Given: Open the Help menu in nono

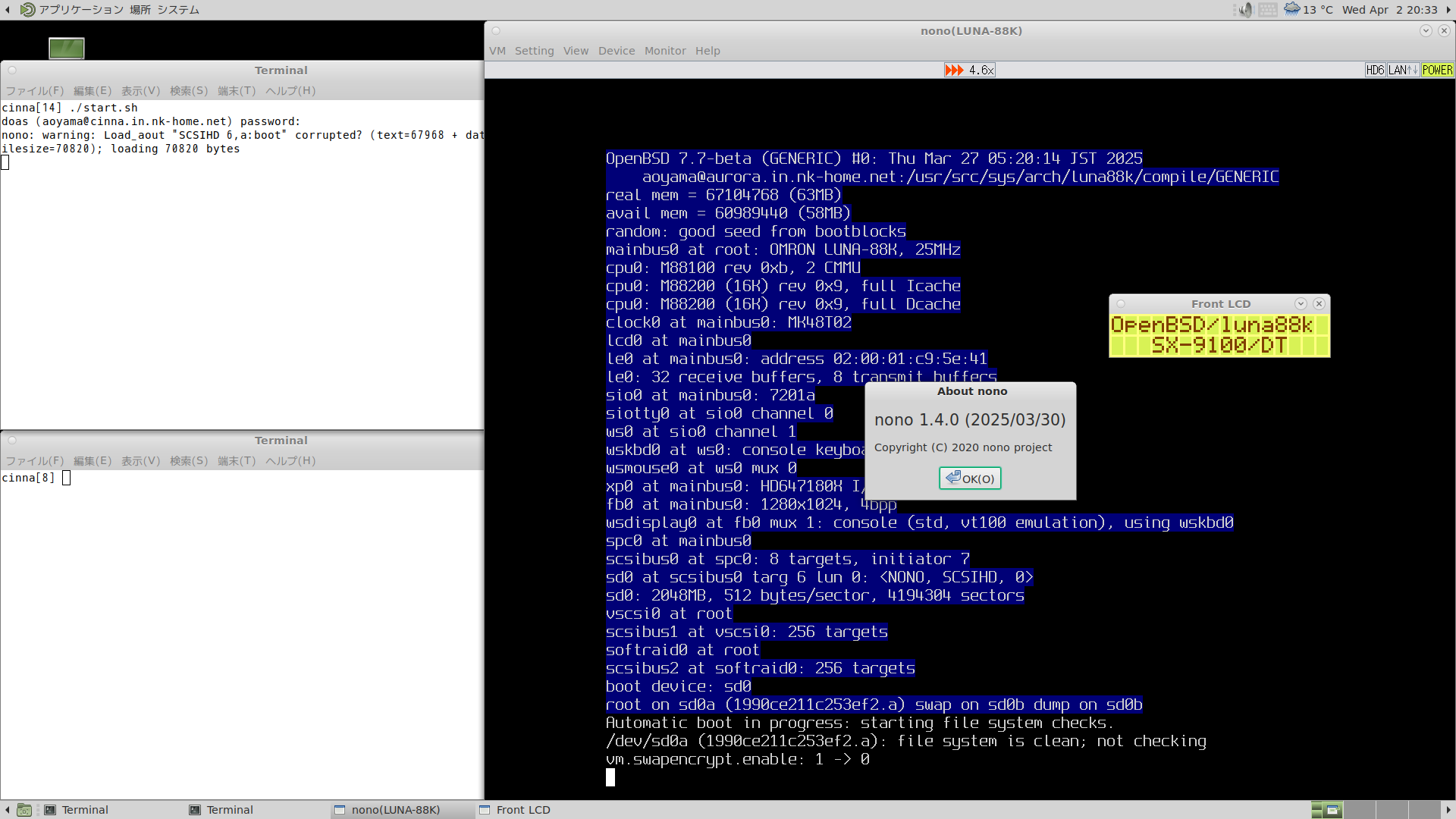Looking at the screenshot, I should (708, 51).
